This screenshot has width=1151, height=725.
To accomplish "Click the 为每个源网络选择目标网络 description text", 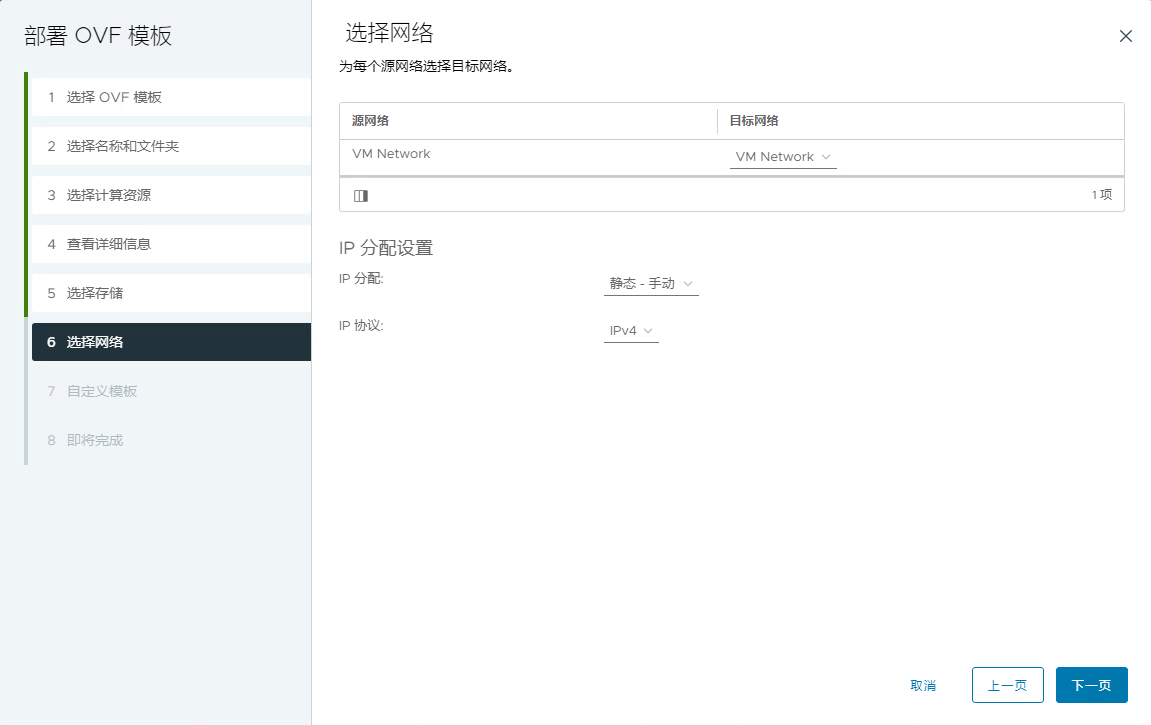I will pyautogui.click(x=426, y=66).
